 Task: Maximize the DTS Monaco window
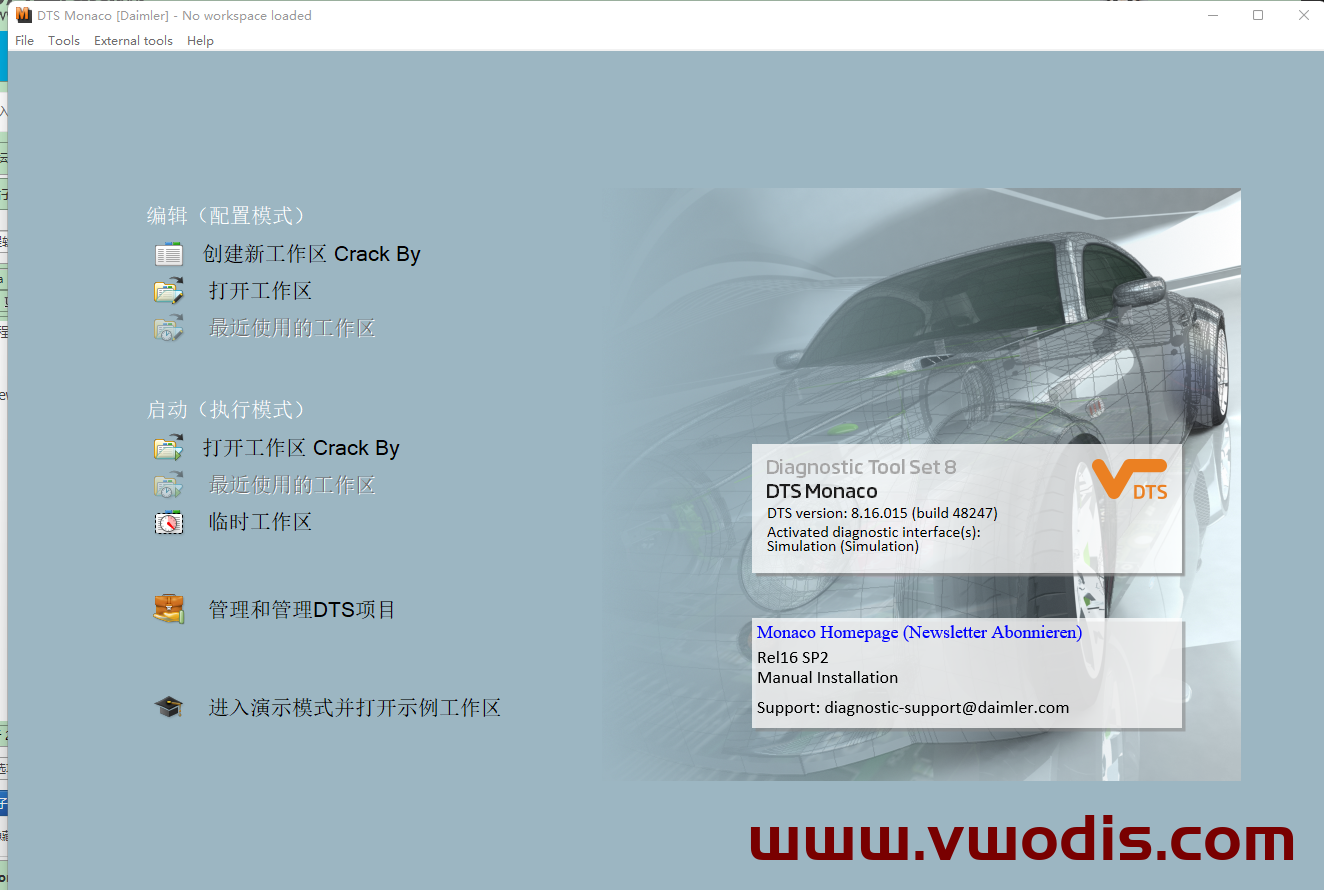1258,15
